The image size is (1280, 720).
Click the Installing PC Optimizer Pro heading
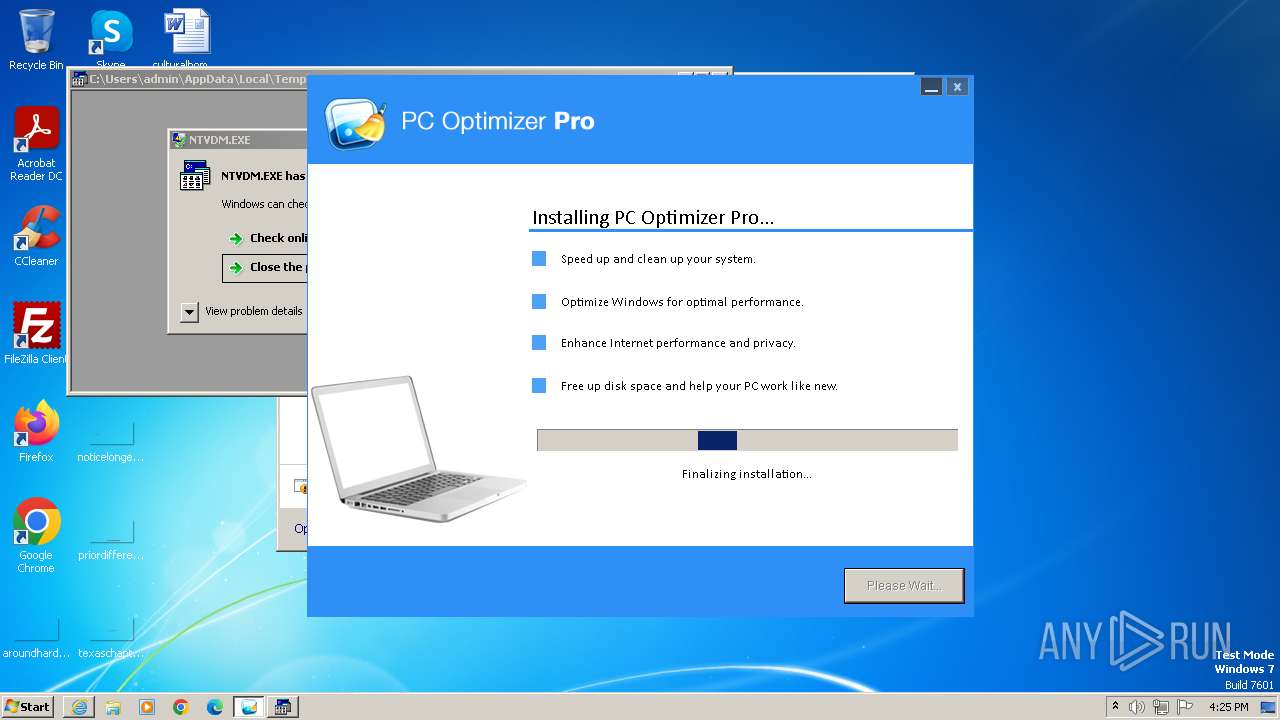click(x=653, y=218)
